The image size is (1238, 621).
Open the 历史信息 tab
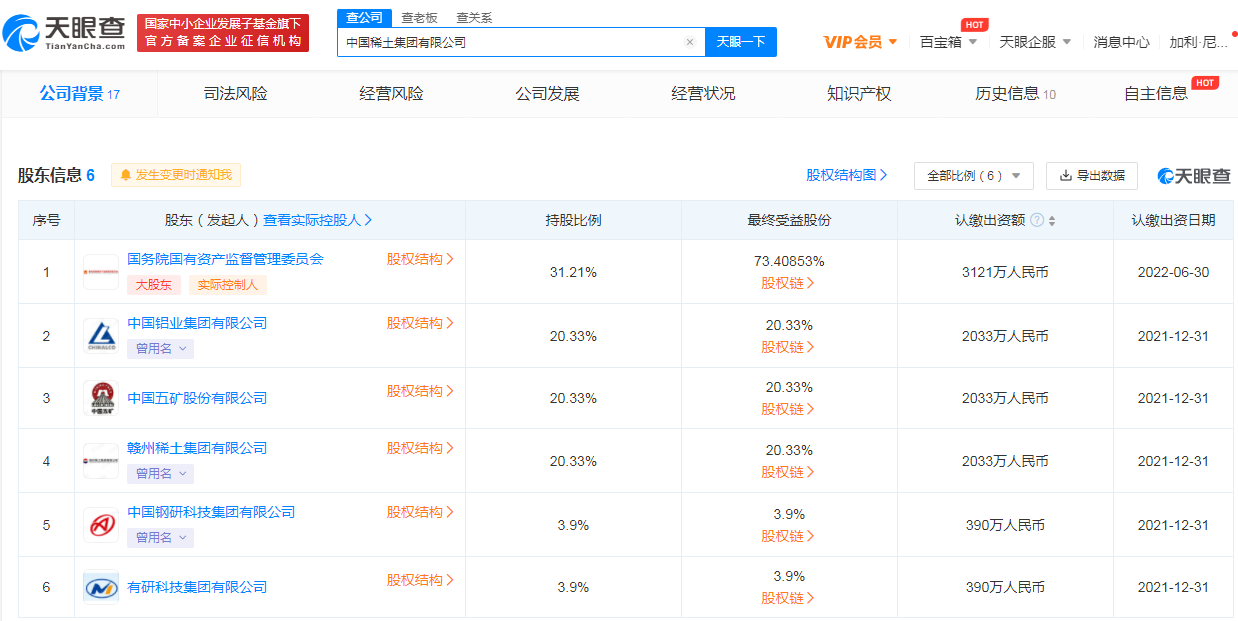(x=1015, y=94)
